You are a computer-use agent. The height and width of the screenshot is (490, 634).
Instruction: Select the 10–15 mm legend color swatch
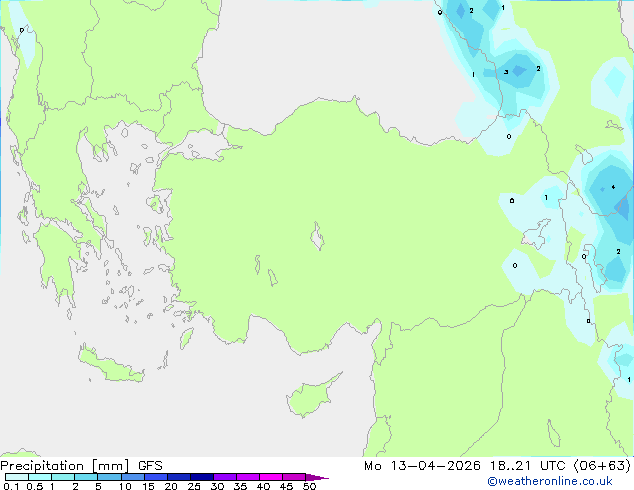pos(132,477)
